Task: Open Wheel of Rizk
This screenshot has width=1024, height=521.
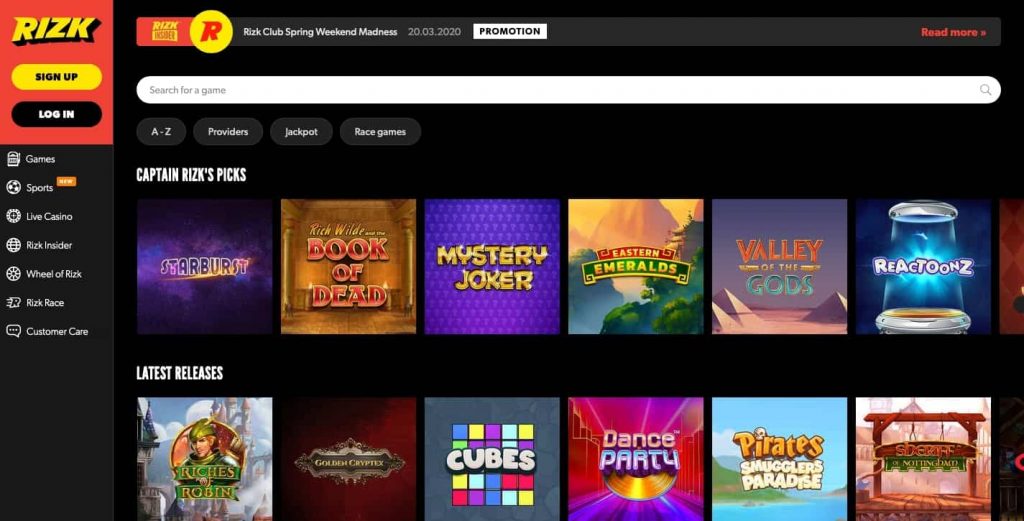Action: click(x=54, y=274)
